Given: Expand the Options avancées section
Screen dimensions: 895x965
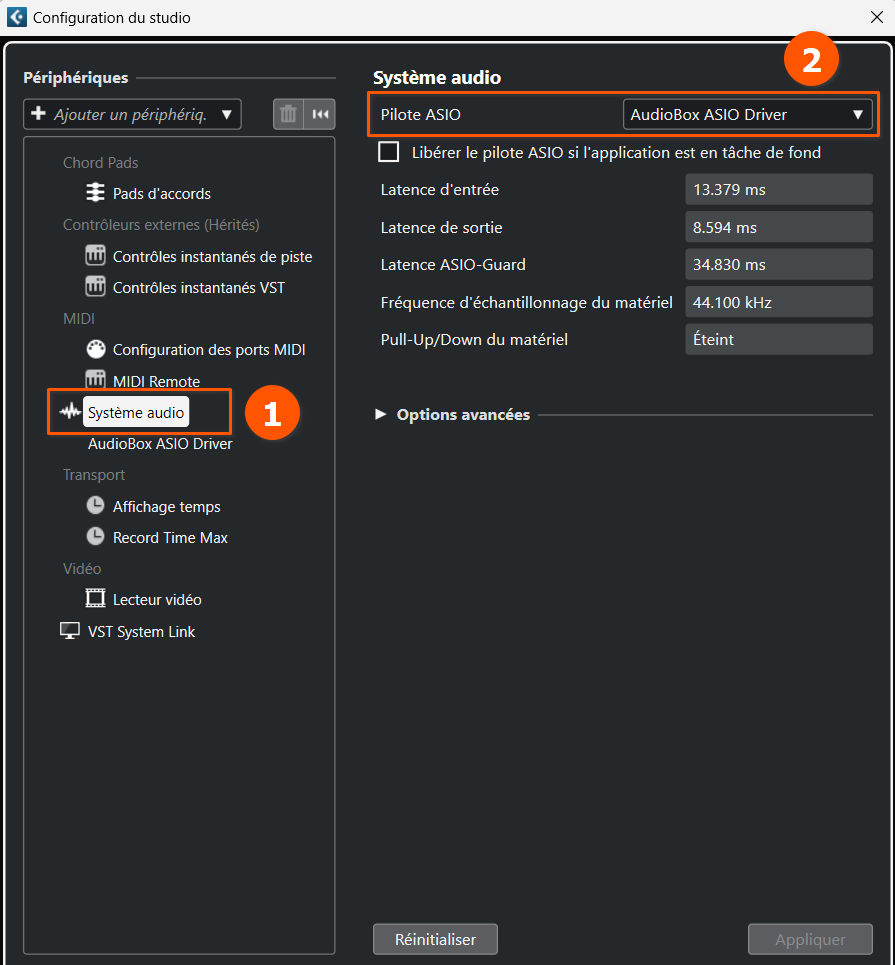Looking at the screenshot, I should tap(380, 414).
